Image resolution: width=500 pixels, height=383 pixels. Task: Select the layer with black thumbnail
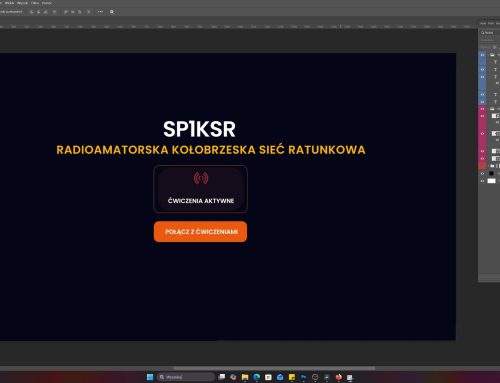click(x=491, y=173)
